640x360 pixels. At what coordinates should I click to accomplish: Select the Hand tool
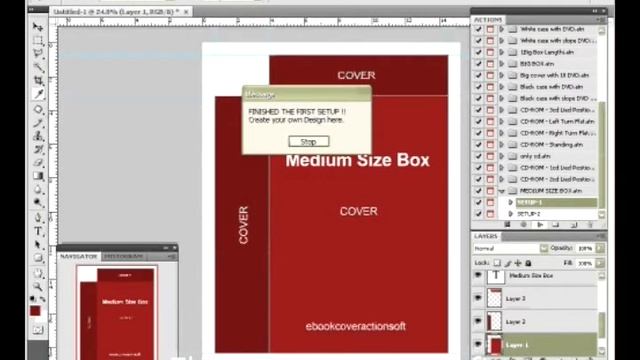(38, 273)
